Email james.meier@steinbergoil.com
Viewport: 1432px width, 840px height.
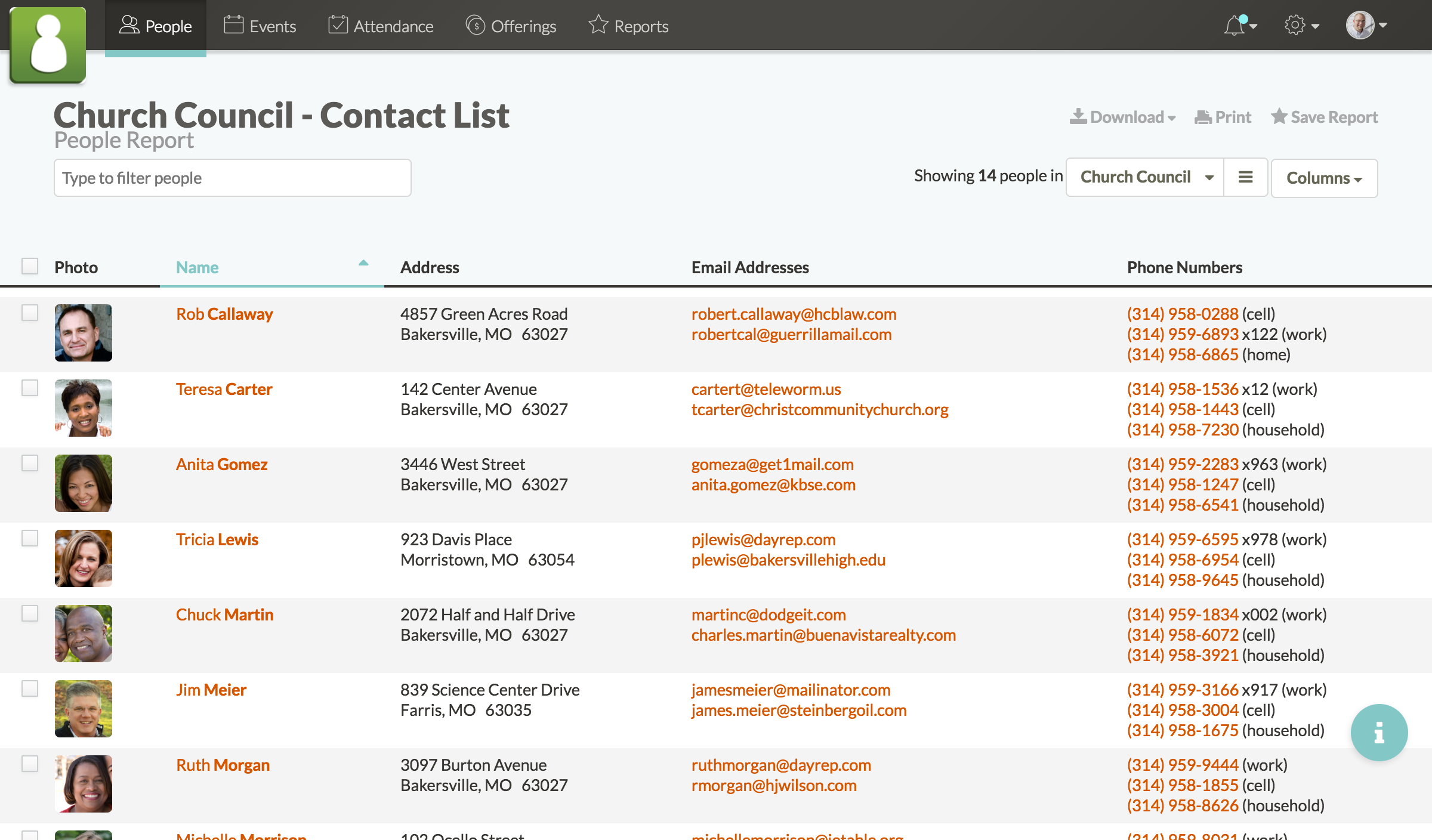pyautogui.click(x=799, y=710)
